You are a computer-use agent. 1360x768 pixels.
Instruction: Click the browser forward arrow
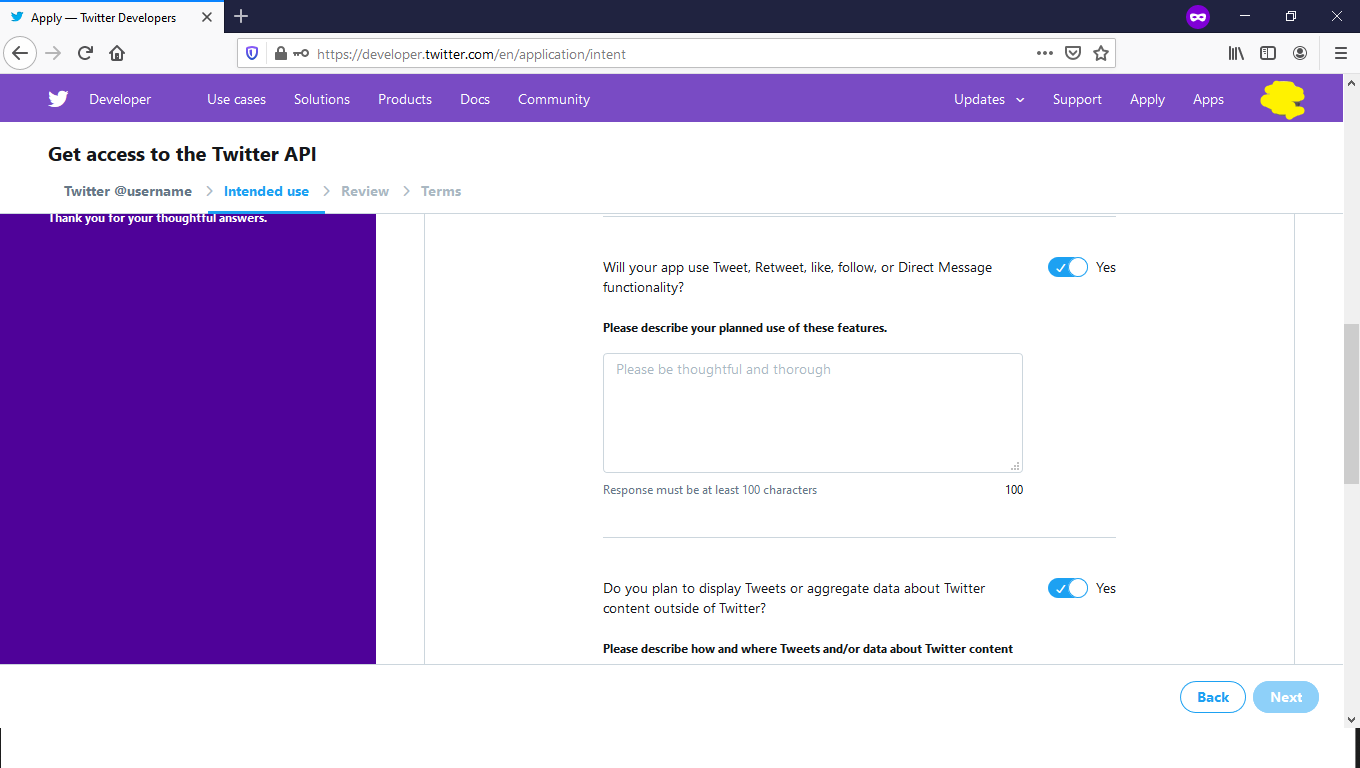click(x=53, y=53)
